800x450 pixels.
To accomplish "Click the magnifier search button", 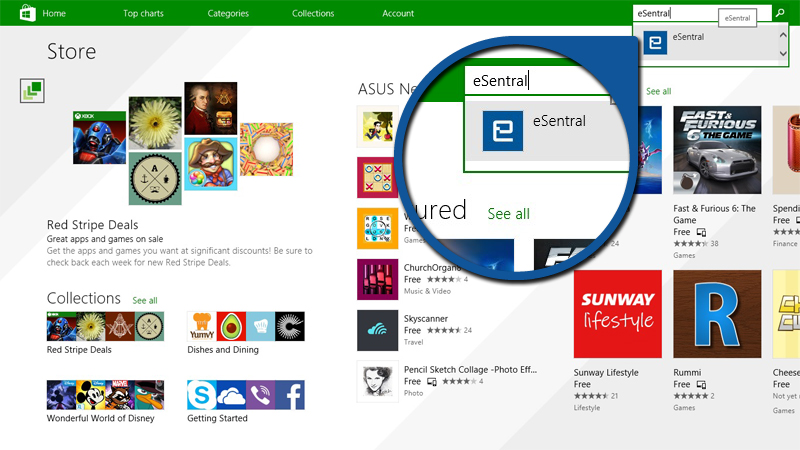I will coord(780,13).
